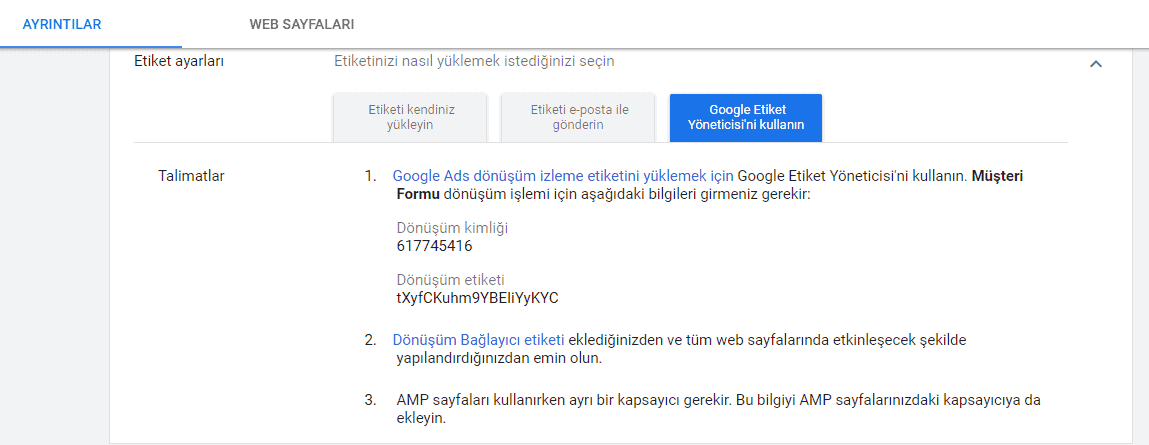The width and height of the screenshot is (1149, 445).
Task: Click the bold Müşteri Formu text
Action: pos(709,186)
